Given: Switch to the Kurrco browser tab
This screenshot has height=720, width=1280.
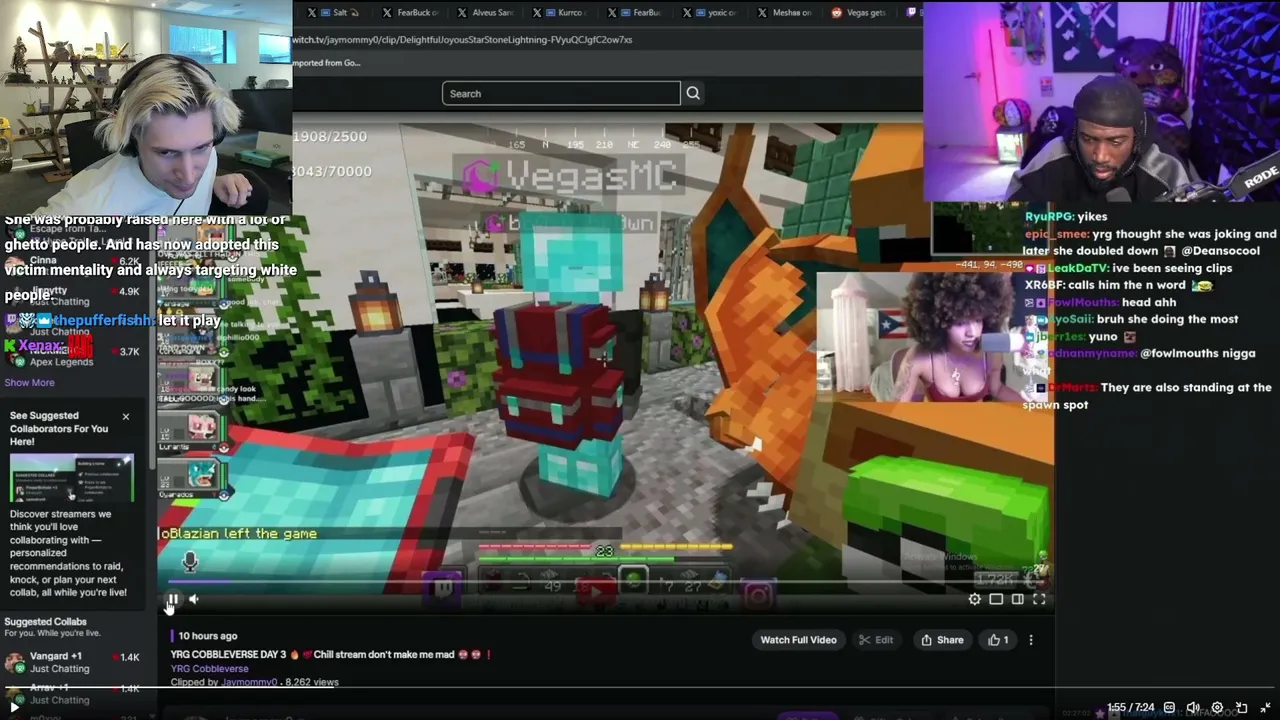Looking at the screenshot, I should (x=561, y=13).
